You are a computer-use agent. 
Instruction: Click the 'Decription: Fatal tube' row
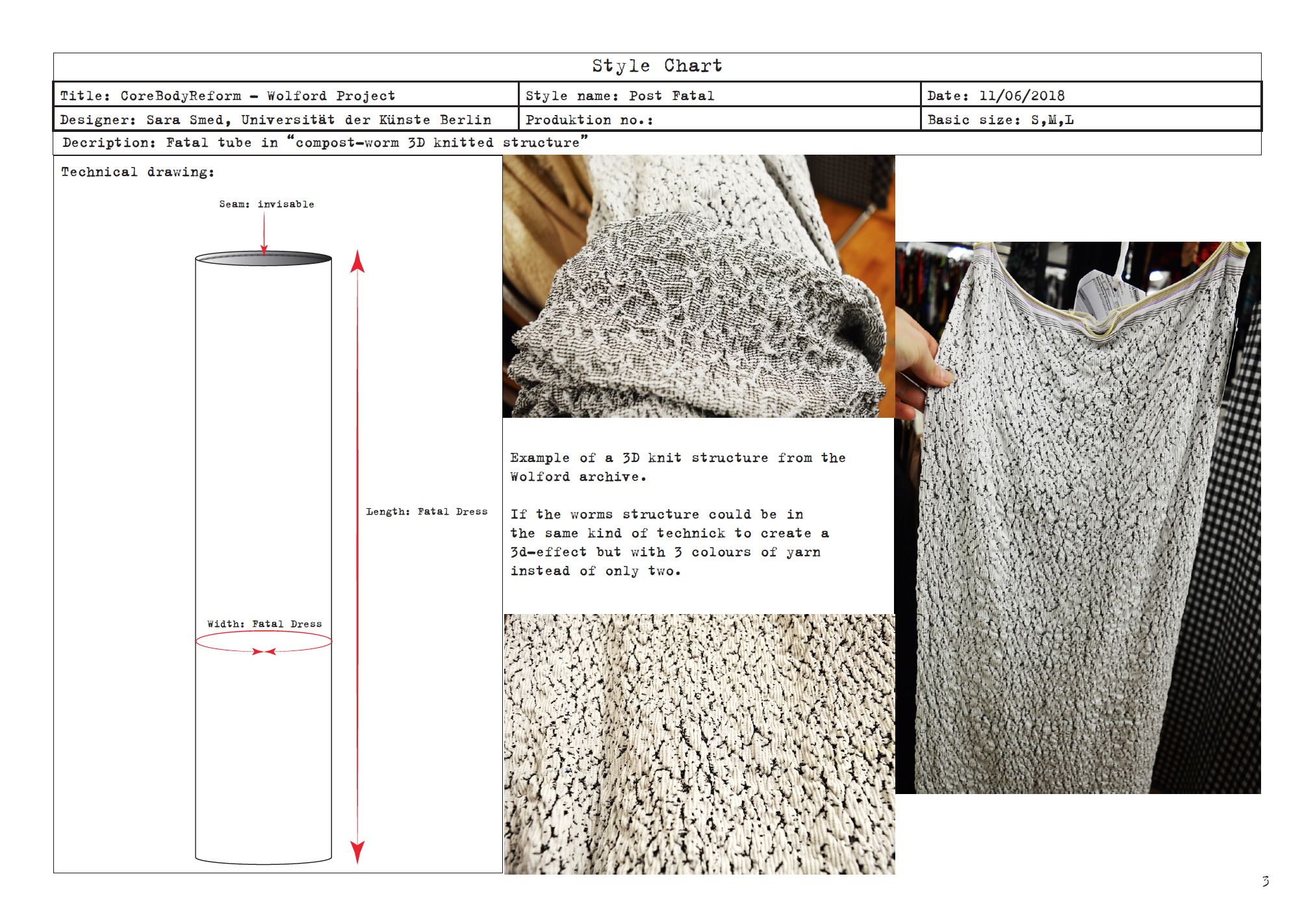pyautogui.click(x=657, y=143)
